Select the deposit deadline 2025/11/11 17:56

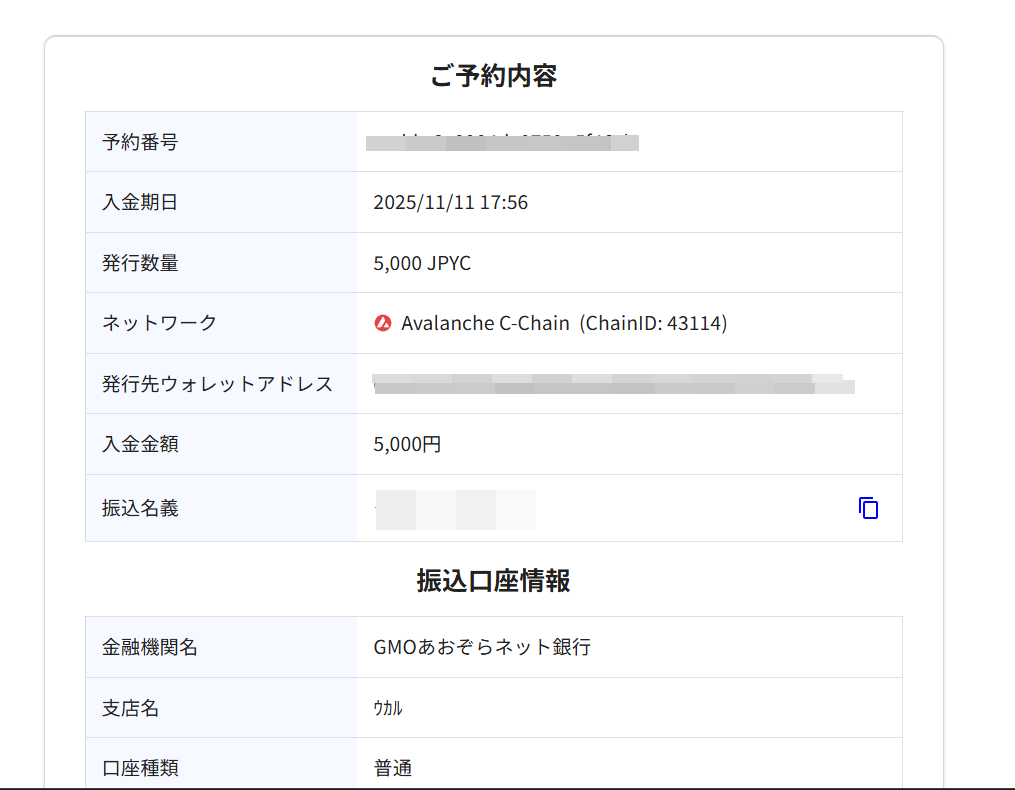coord(450,202)
